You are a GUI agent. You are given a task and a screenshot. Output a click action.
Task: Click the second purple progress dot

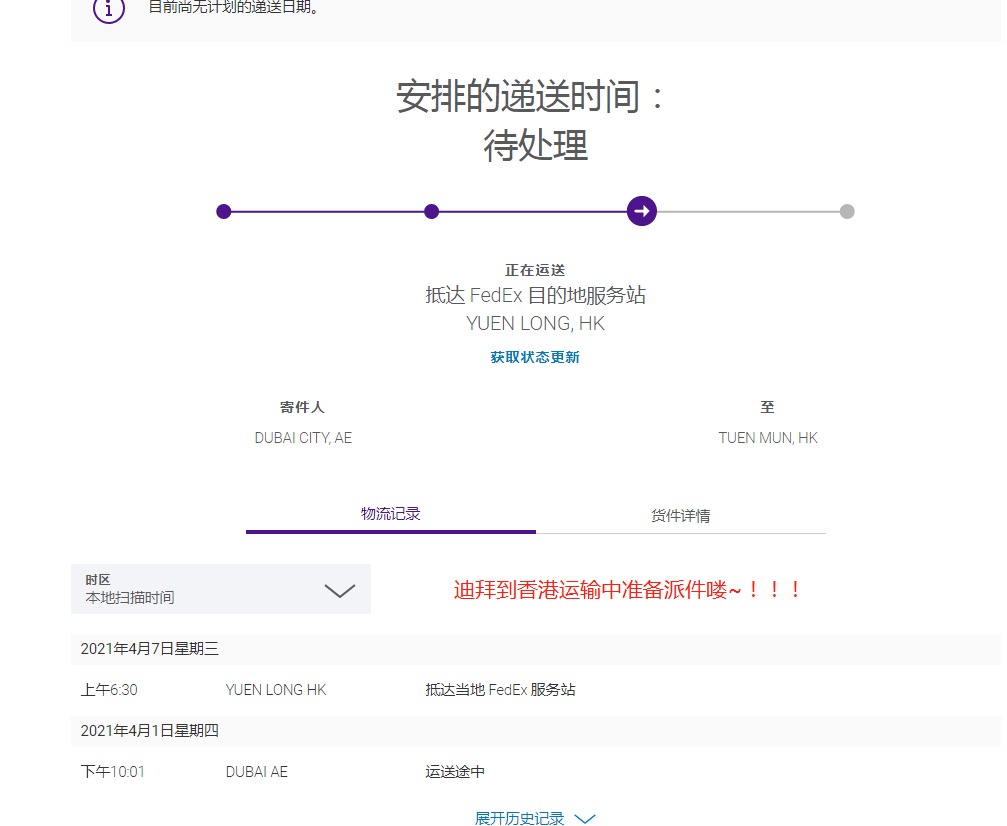(432, 211)
